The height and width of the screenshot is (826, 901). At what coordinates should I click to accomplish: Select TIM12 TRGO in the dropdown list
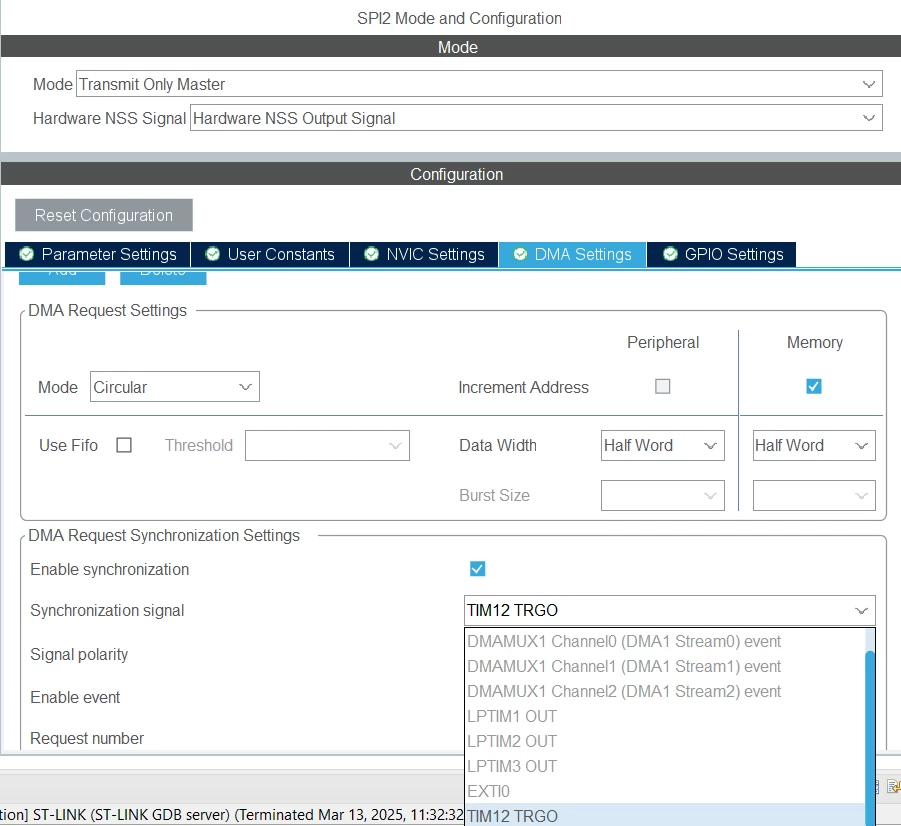coord(665,816)
